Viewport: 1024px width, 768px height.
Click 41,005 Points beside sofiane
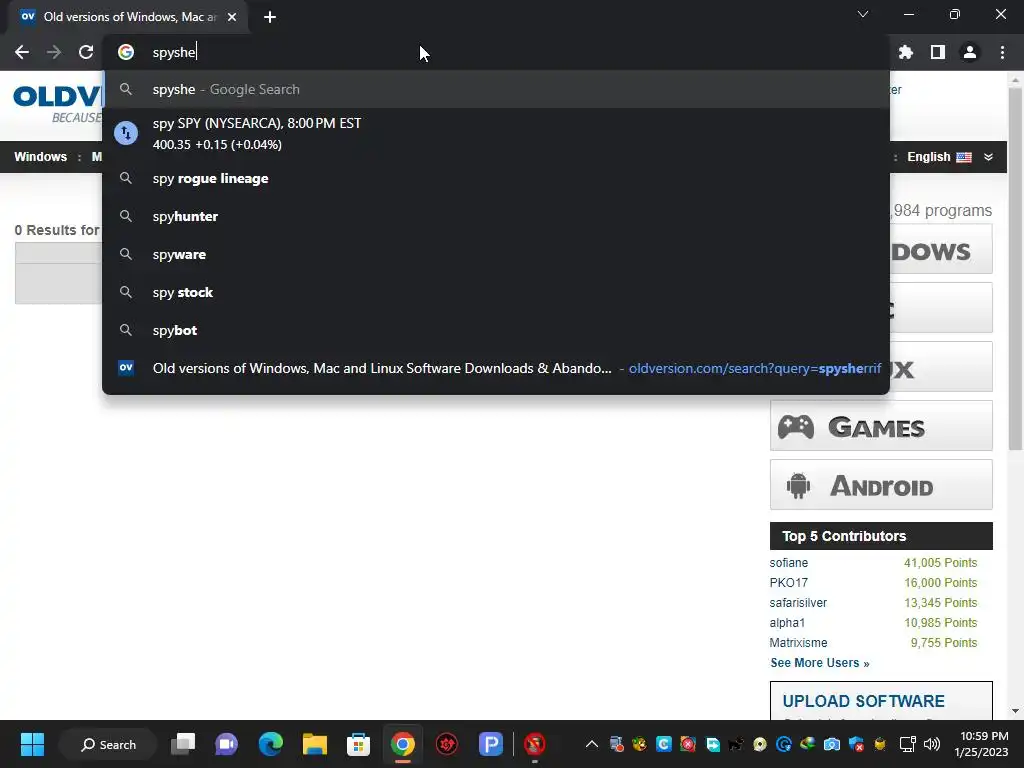coord(940,562)
